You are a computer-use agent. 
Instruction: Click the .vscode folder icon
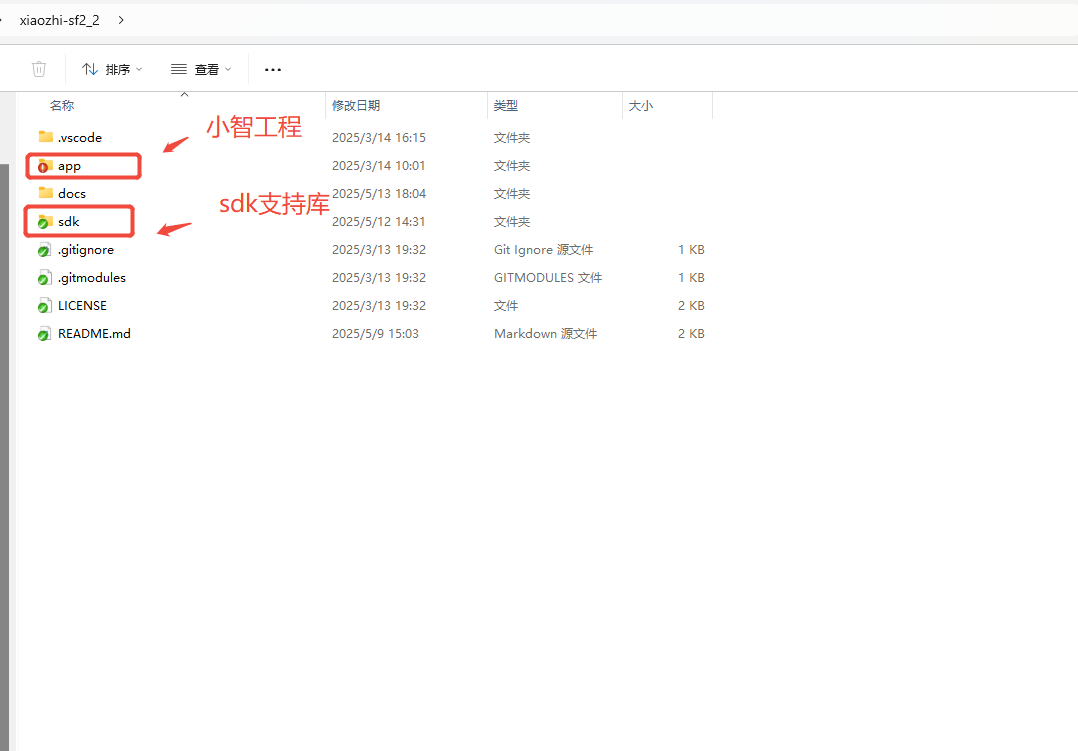tap(45, 137)
